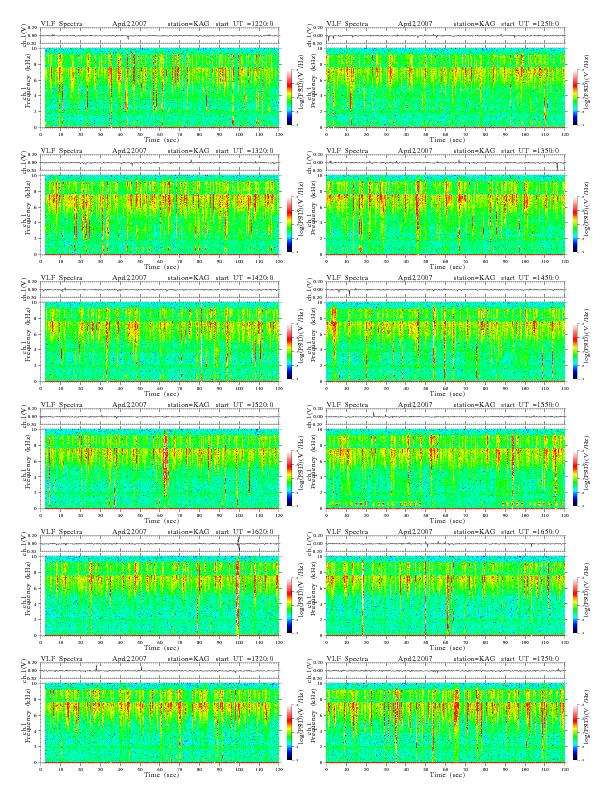Image resolution: width=612 pixels, height=792 pixels.
Task: Click the title text 'start UT =1720:0'
Action: pos(244,659)
